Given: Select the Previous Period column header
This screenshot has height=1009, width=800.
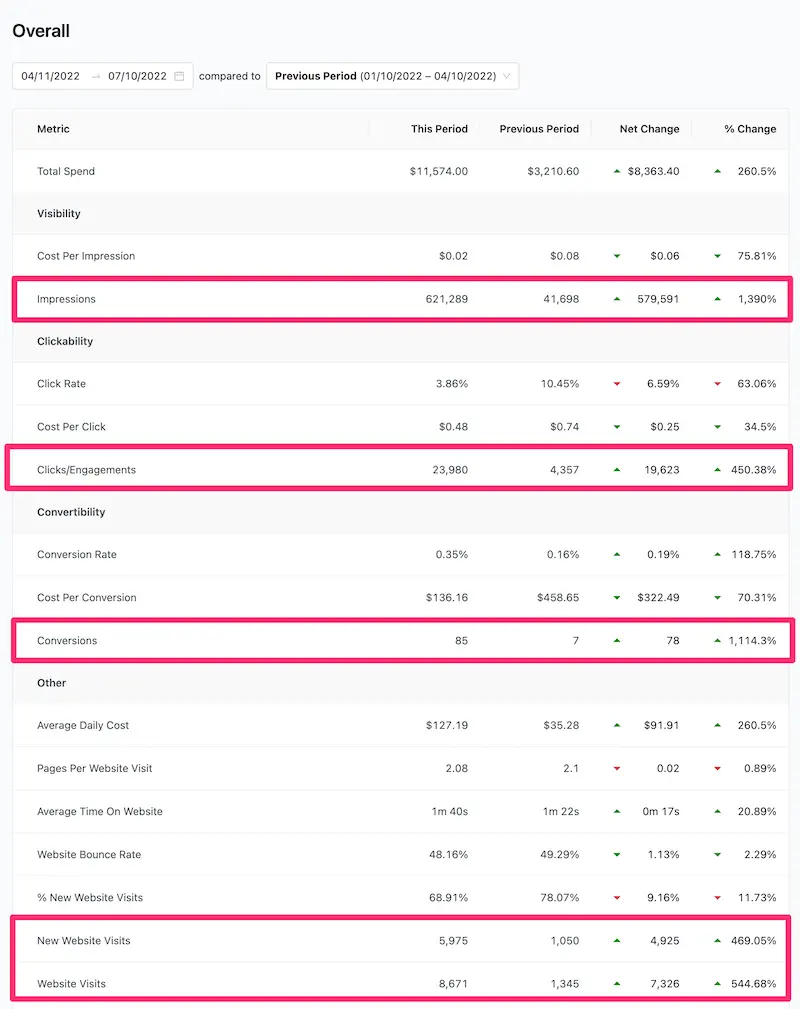Looking at the screenshot, I should tap(537, 128).
